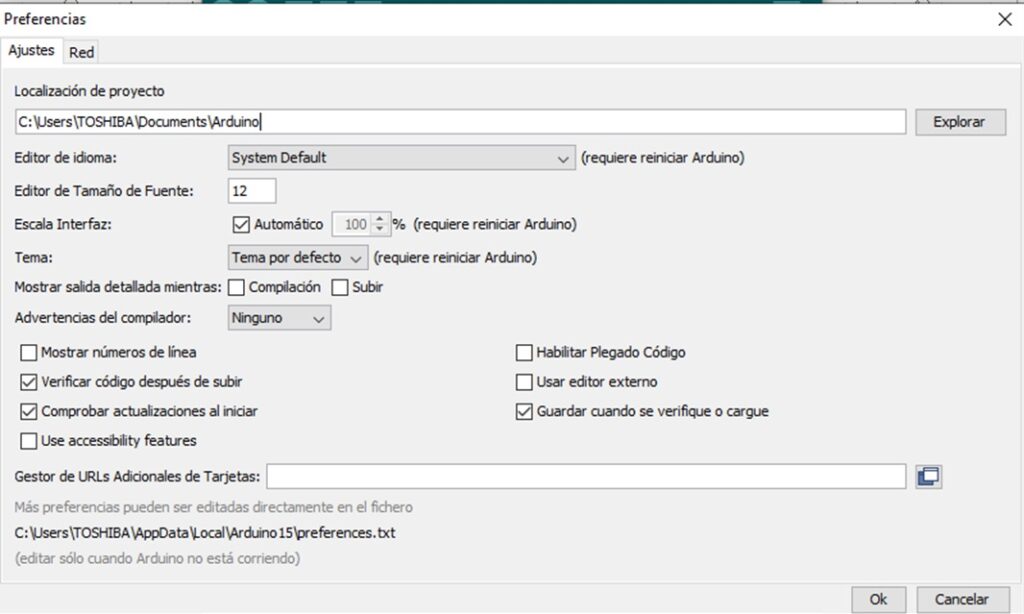Uncheck Guardar cuando se verifique o cargue
This screenshot has width=1024, height=614.
[x=524, y=411]
